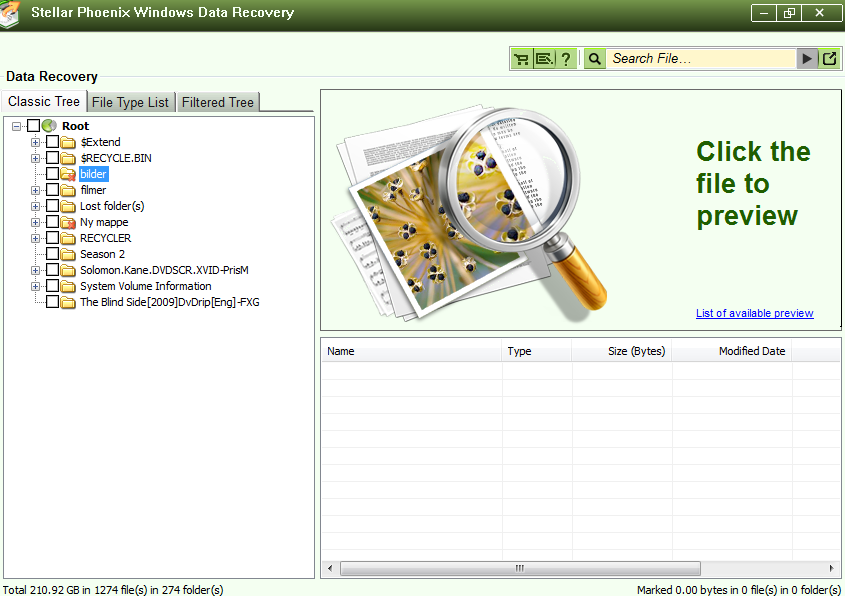Image resolution: width=845 pixels, height=596 pixels.
Task: Expand the $Extend folder node
Action: (36, 142)
